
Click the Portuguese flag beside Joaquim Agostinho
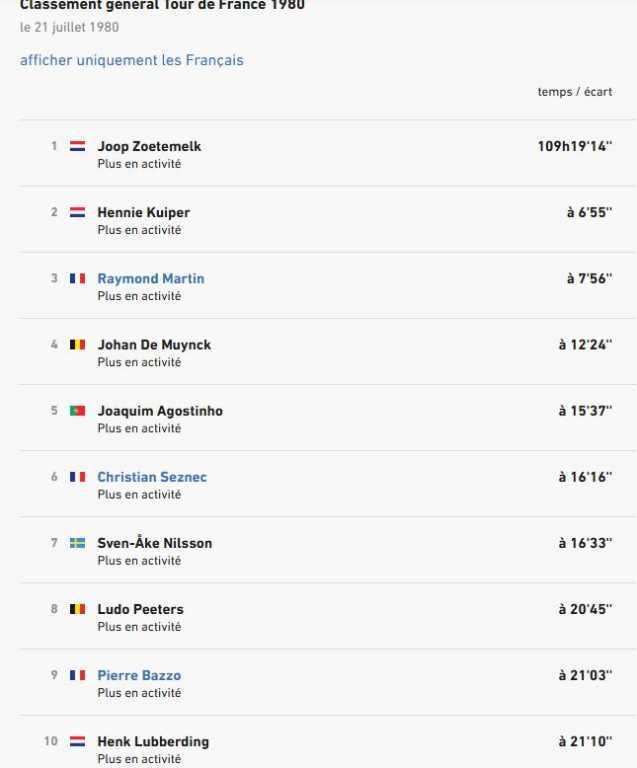77,411
